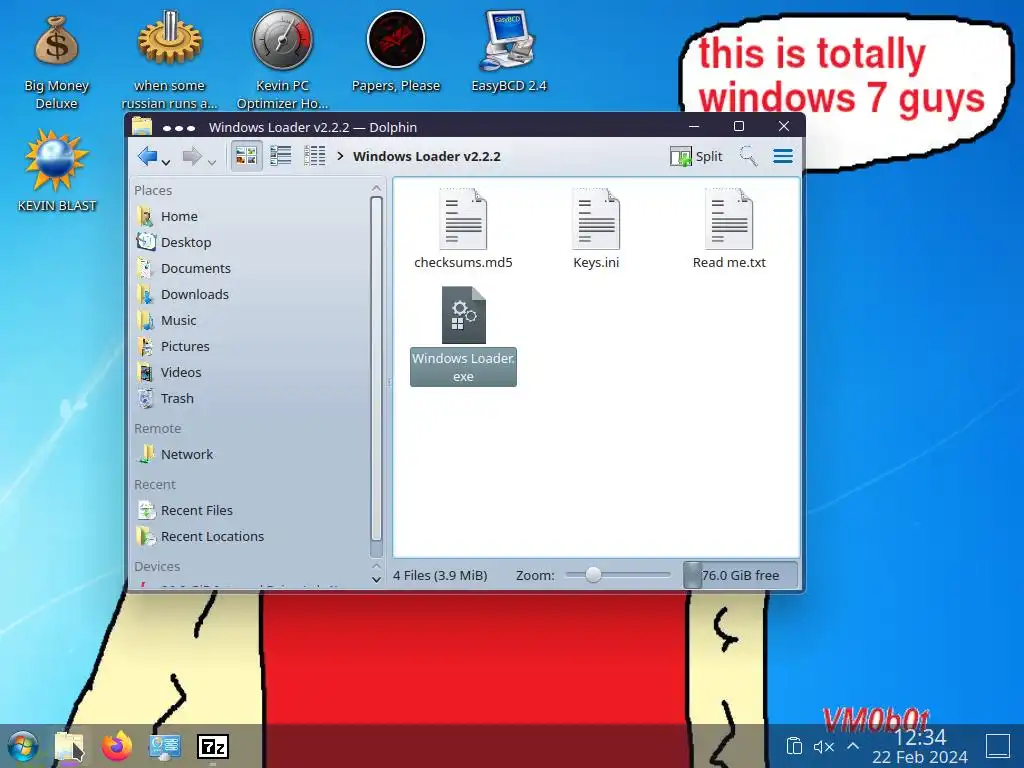Click the Places panel scrollbar handle
1024x768 pixels.
pyautogui.click(x=376, y=369)
